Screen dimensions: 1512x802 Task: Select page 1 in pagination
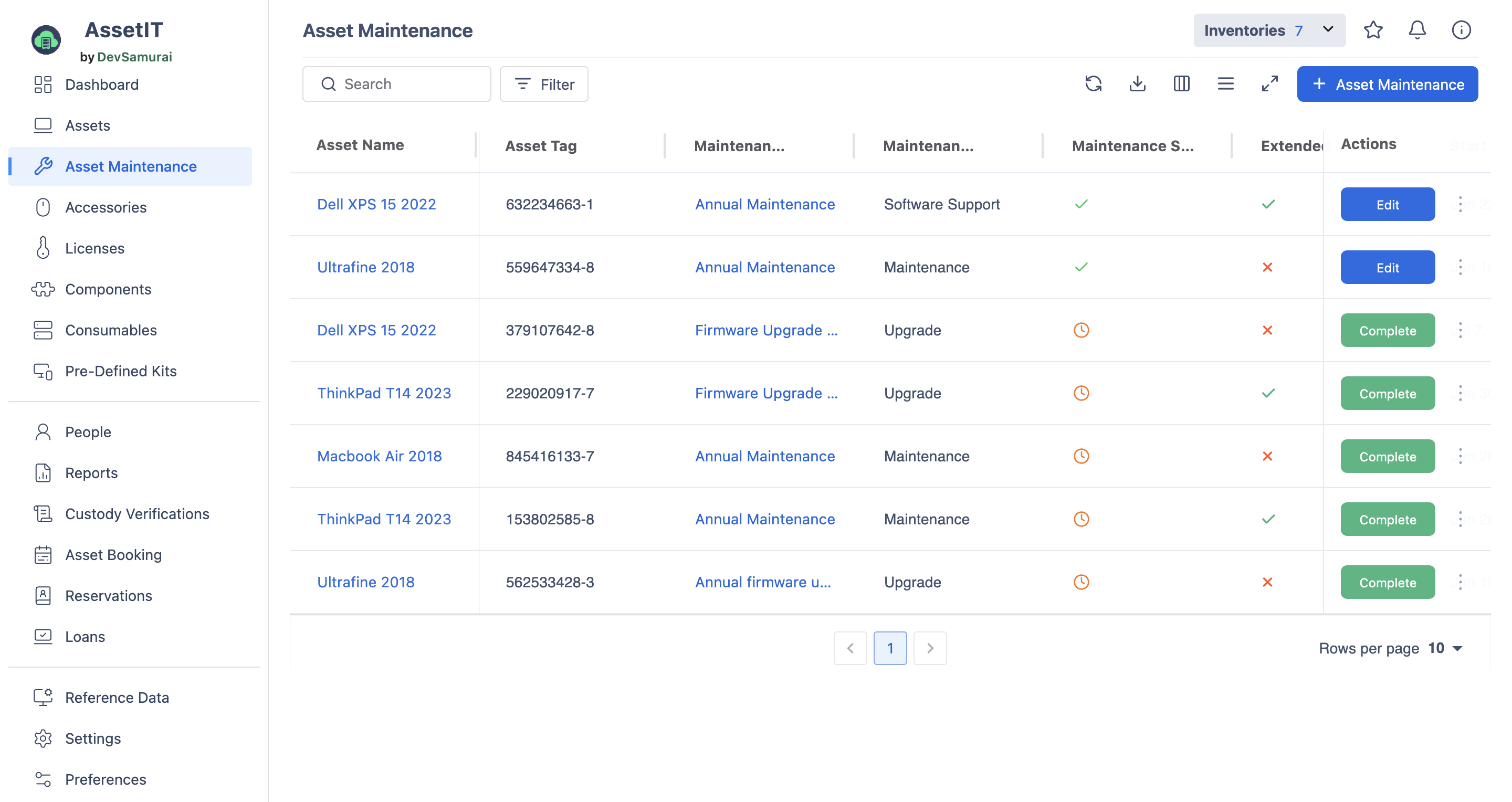[x=890, y=648]
